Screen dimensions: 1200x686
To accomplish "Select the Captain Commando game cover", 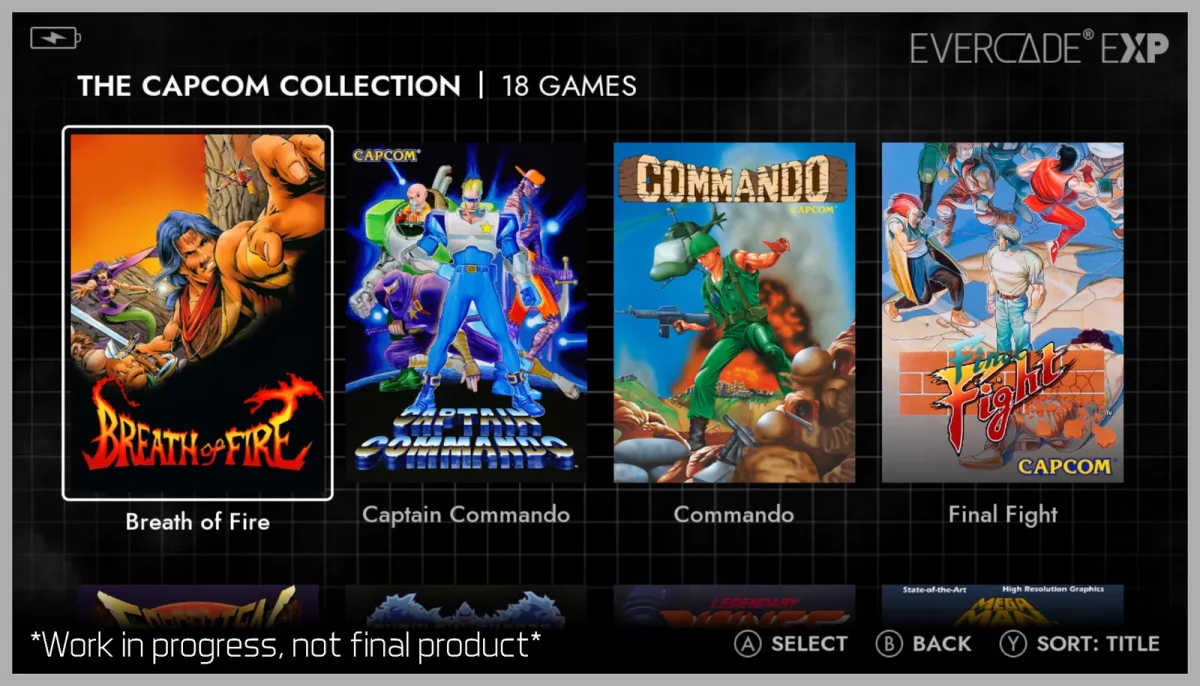I will coord(466,313).
